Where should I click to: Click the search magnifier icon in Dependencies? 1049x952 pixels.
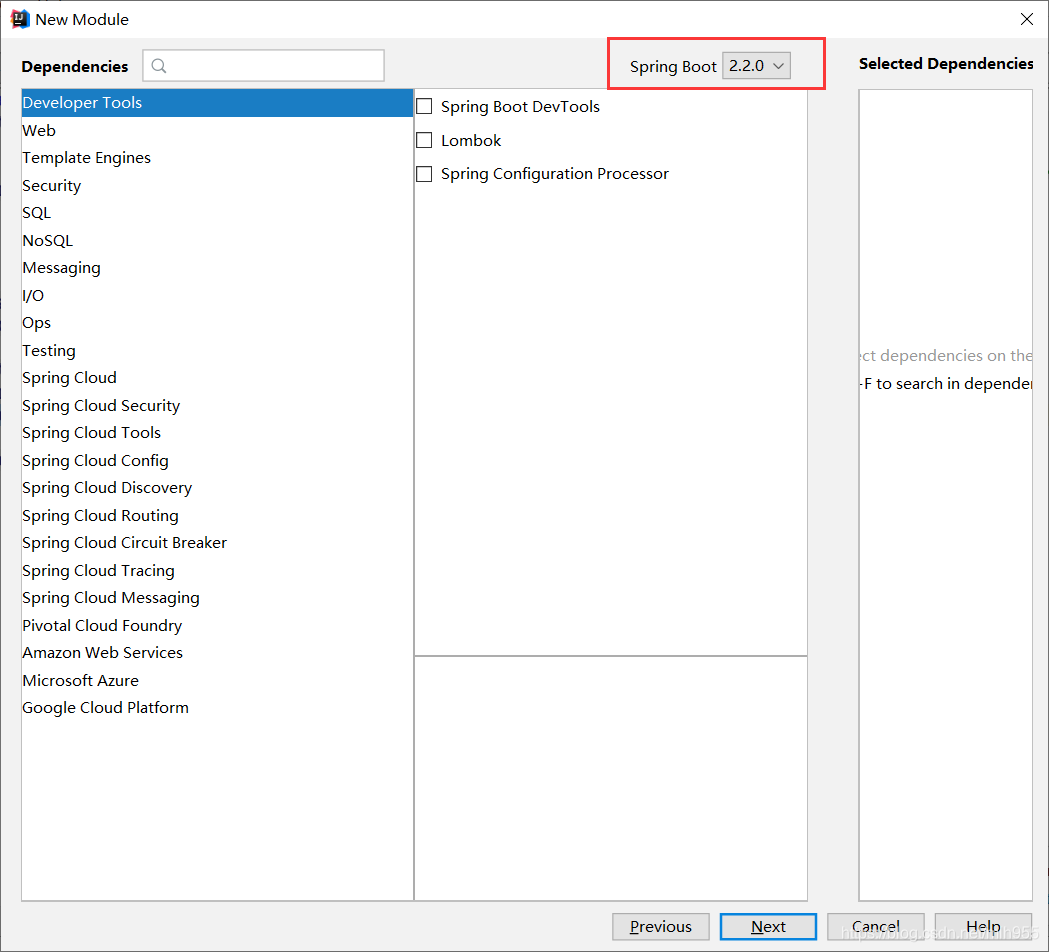tap(159, 66)
